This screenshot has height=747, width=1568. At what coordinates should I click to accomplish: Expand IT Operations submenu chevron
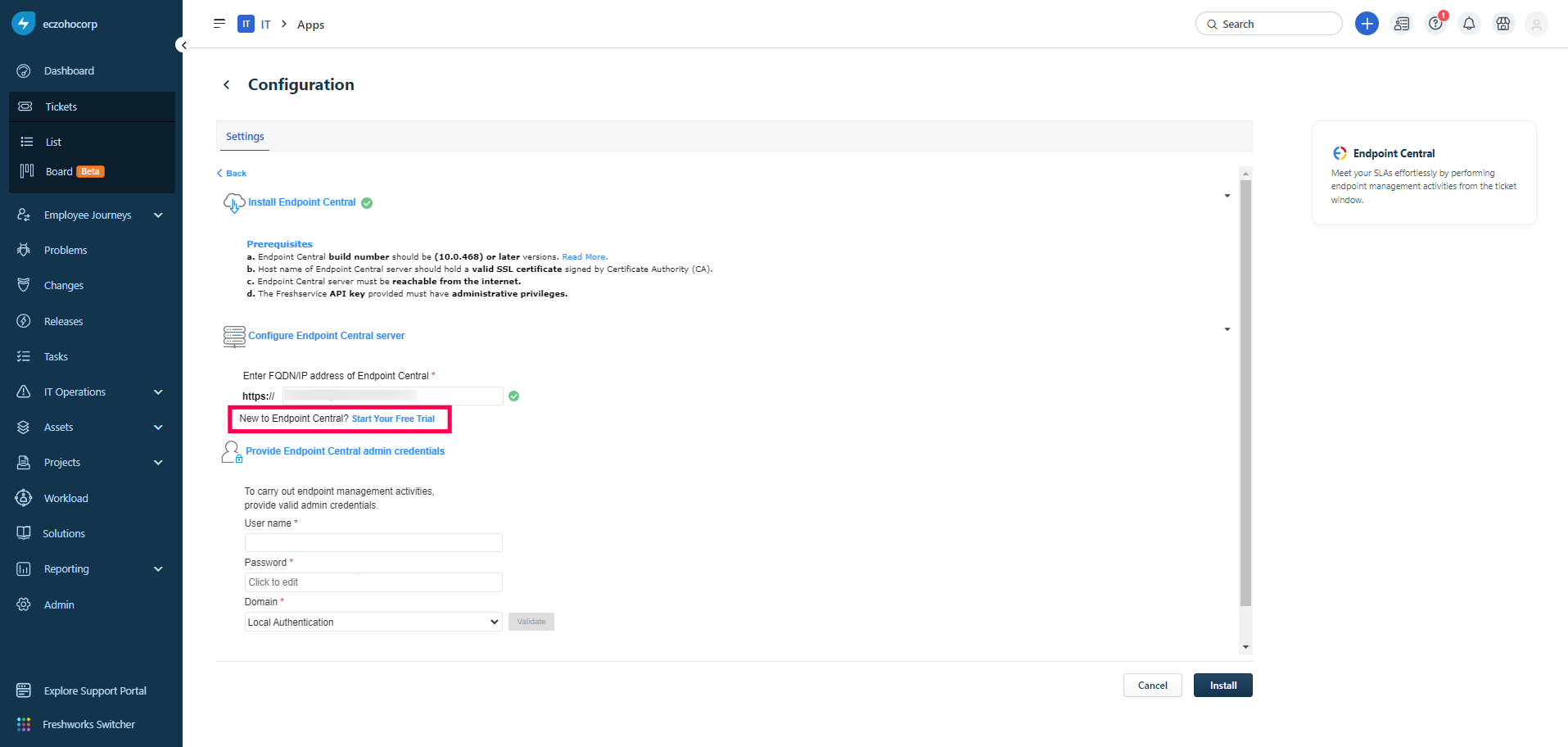coord(158,392)
